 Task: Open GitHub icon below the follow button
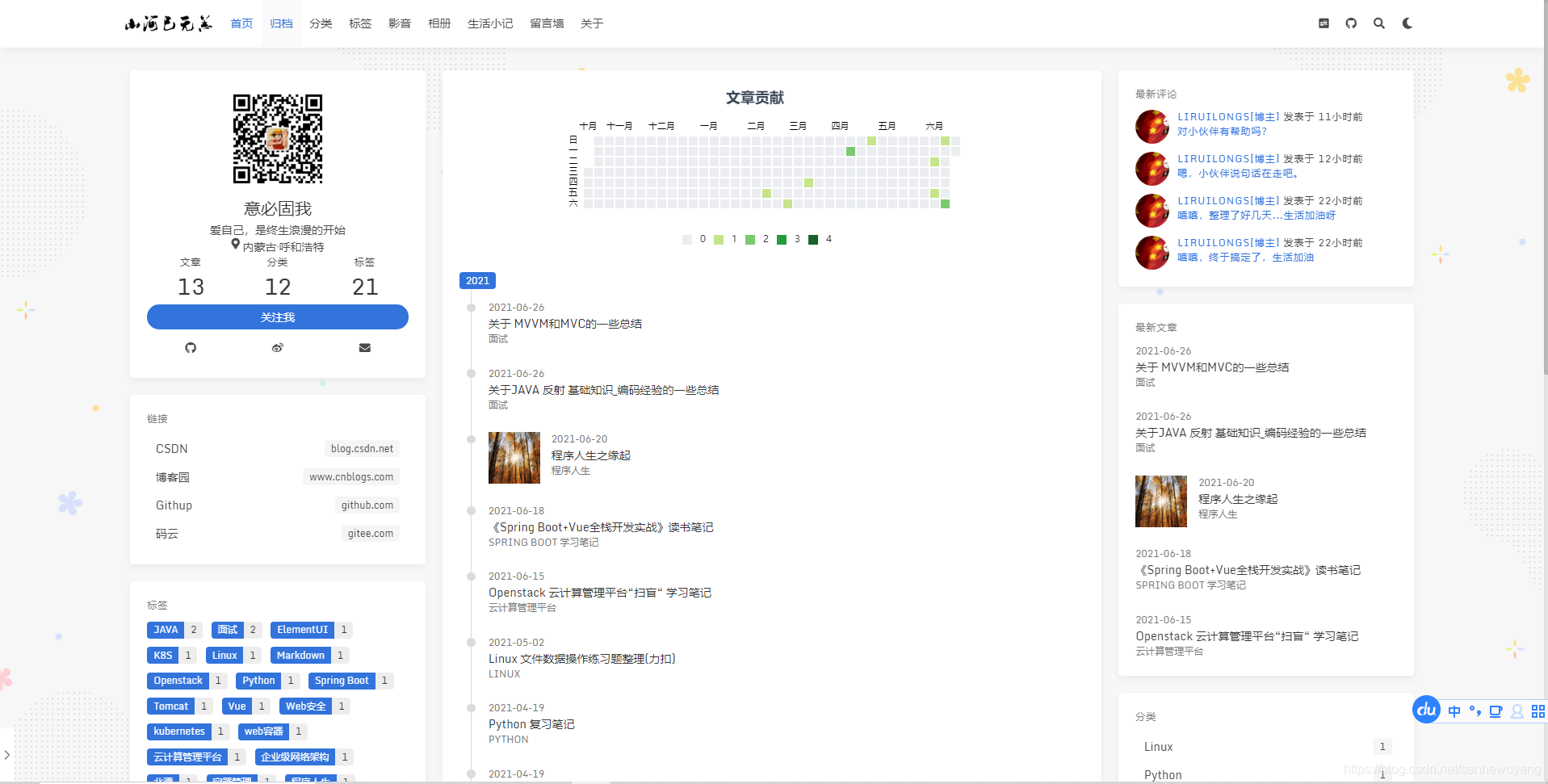pyautogui.click(x=191, y=348)
